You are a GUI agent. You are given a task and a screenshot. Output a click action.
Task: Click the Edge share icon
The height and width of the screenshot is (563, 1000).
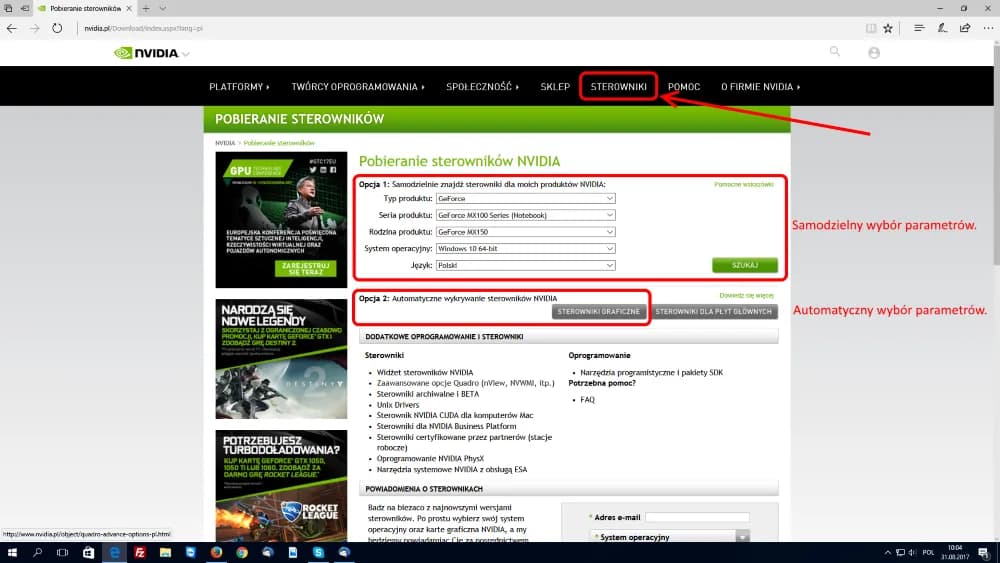[x=964, y=28]
